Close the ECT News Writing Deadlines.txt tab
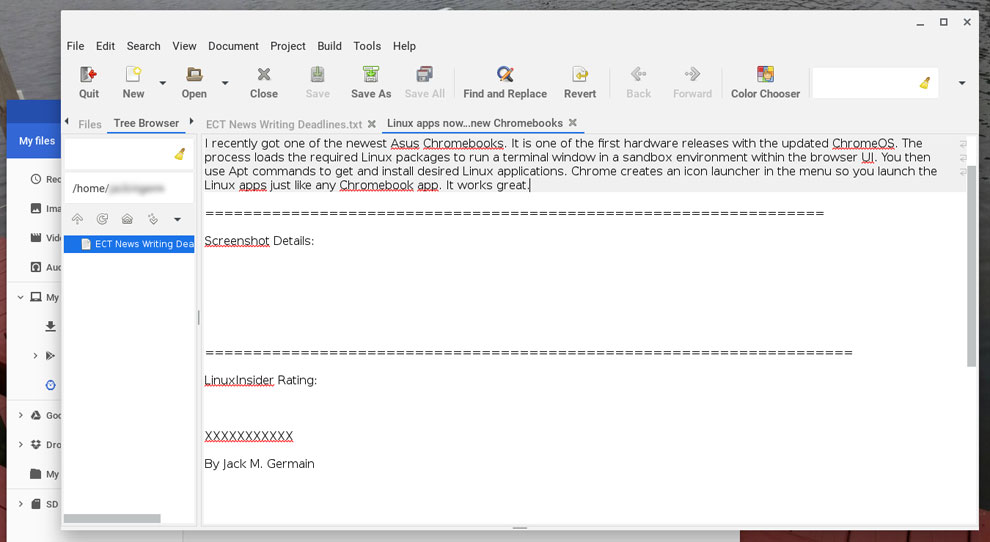This screenshot has height=542, width=990. point(372,124)
